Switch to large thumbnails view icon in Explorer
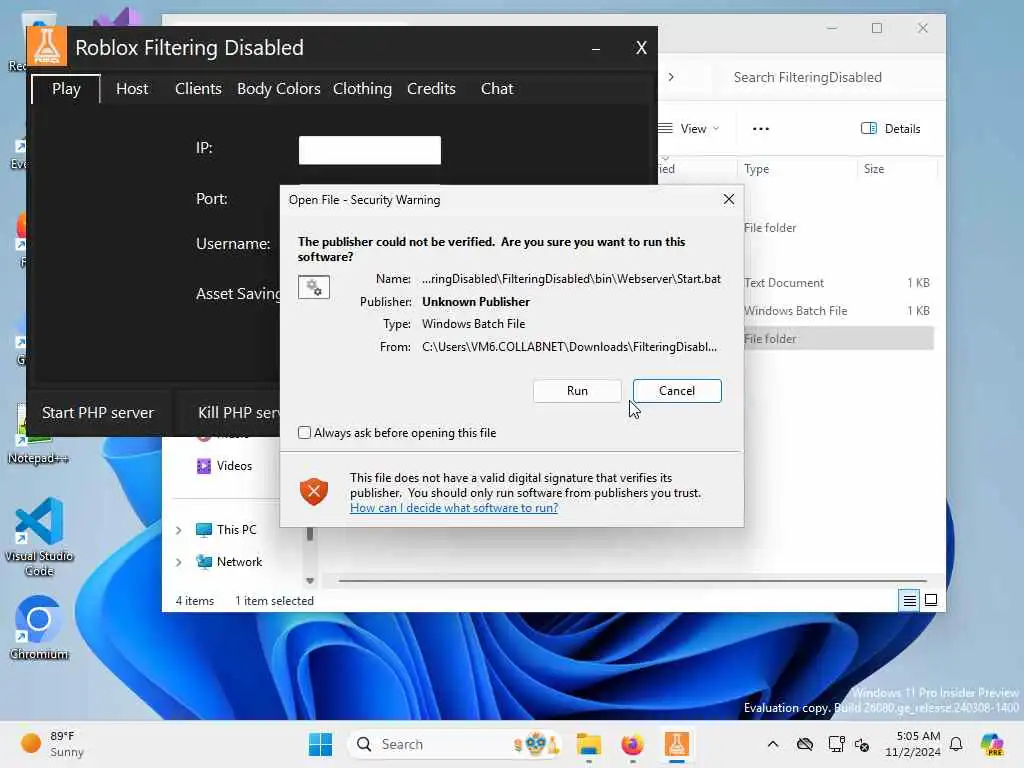The image size is (1024, 768). (x=931, y=600)
